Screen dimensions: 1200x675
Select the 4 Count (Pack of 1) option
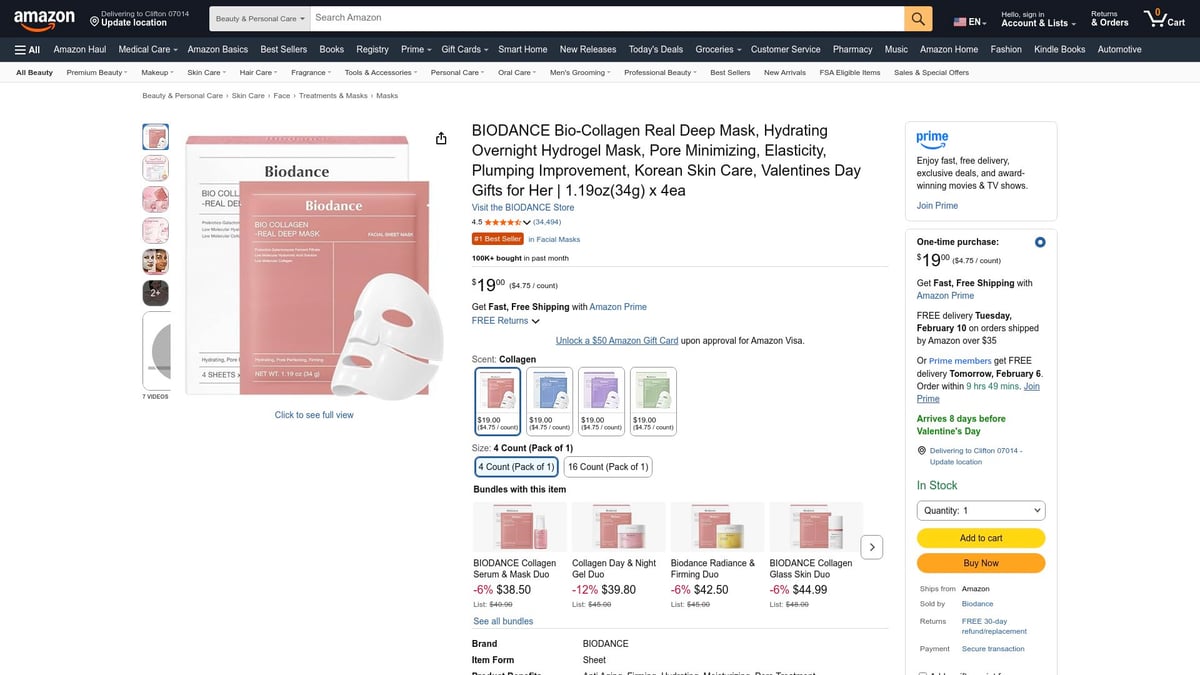coord(517,466)
